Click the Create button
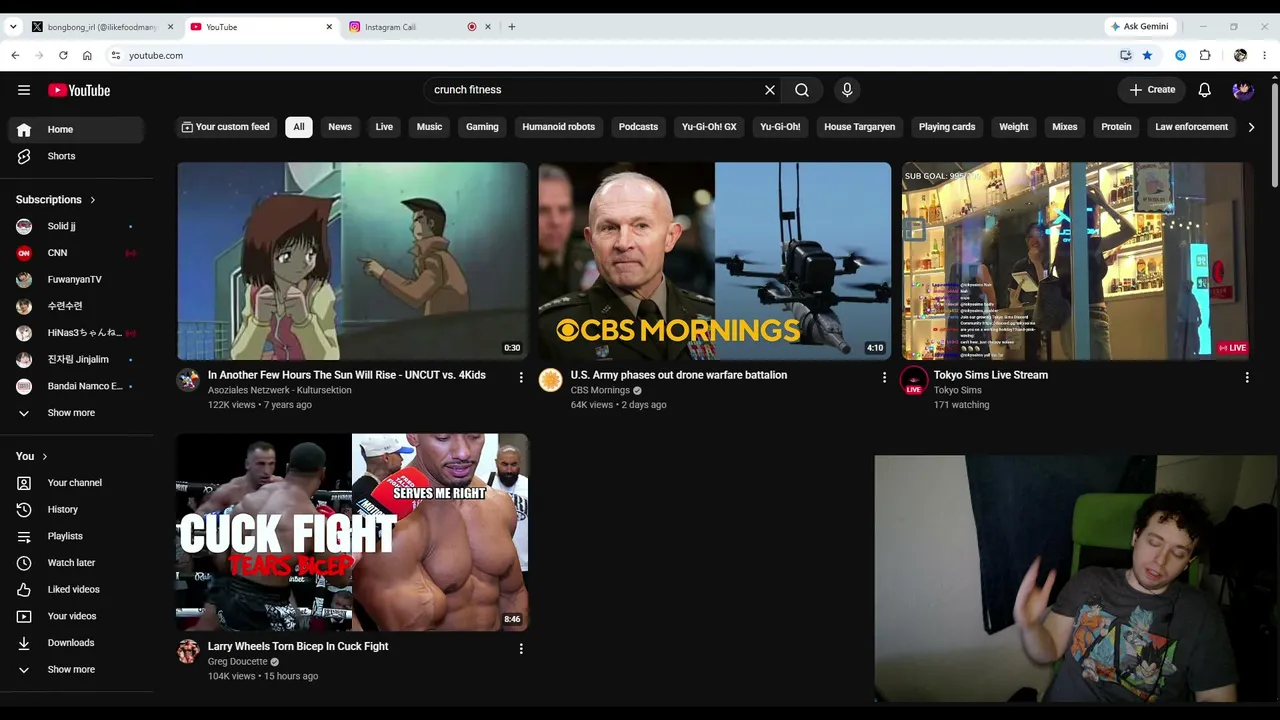This screenshot has width=1280, height=720. click(1152, 90)
